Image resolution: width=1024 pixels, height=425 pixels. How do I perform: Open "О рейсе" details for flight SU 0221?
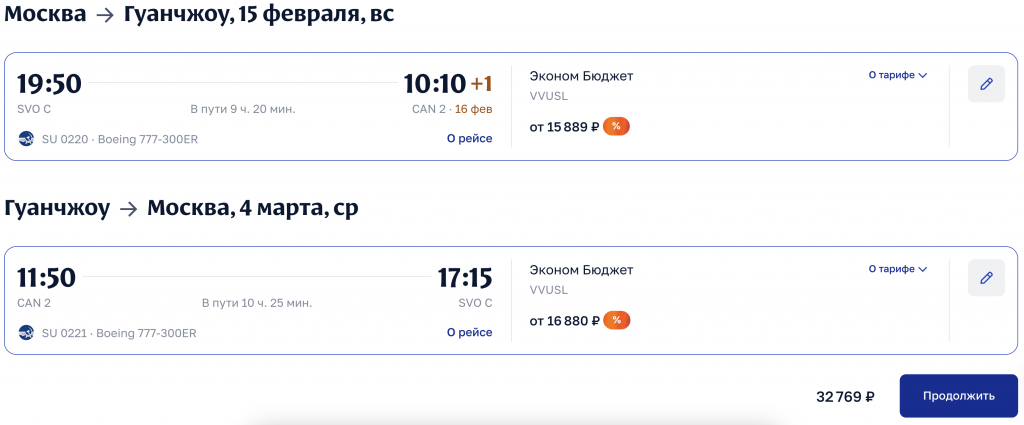click(x=469, y=332)
